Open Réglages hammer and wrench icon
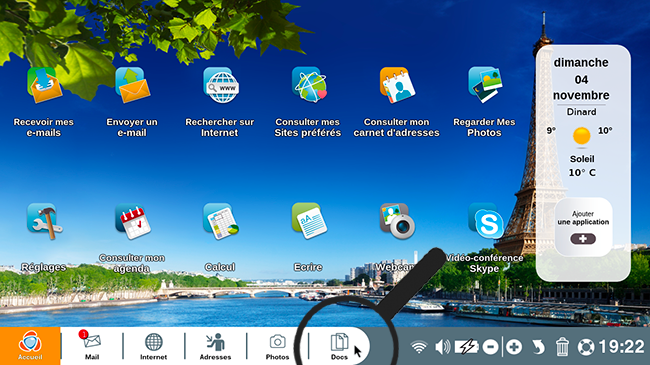This screenshot has width=650, height=365. click(x=44, y=221)
